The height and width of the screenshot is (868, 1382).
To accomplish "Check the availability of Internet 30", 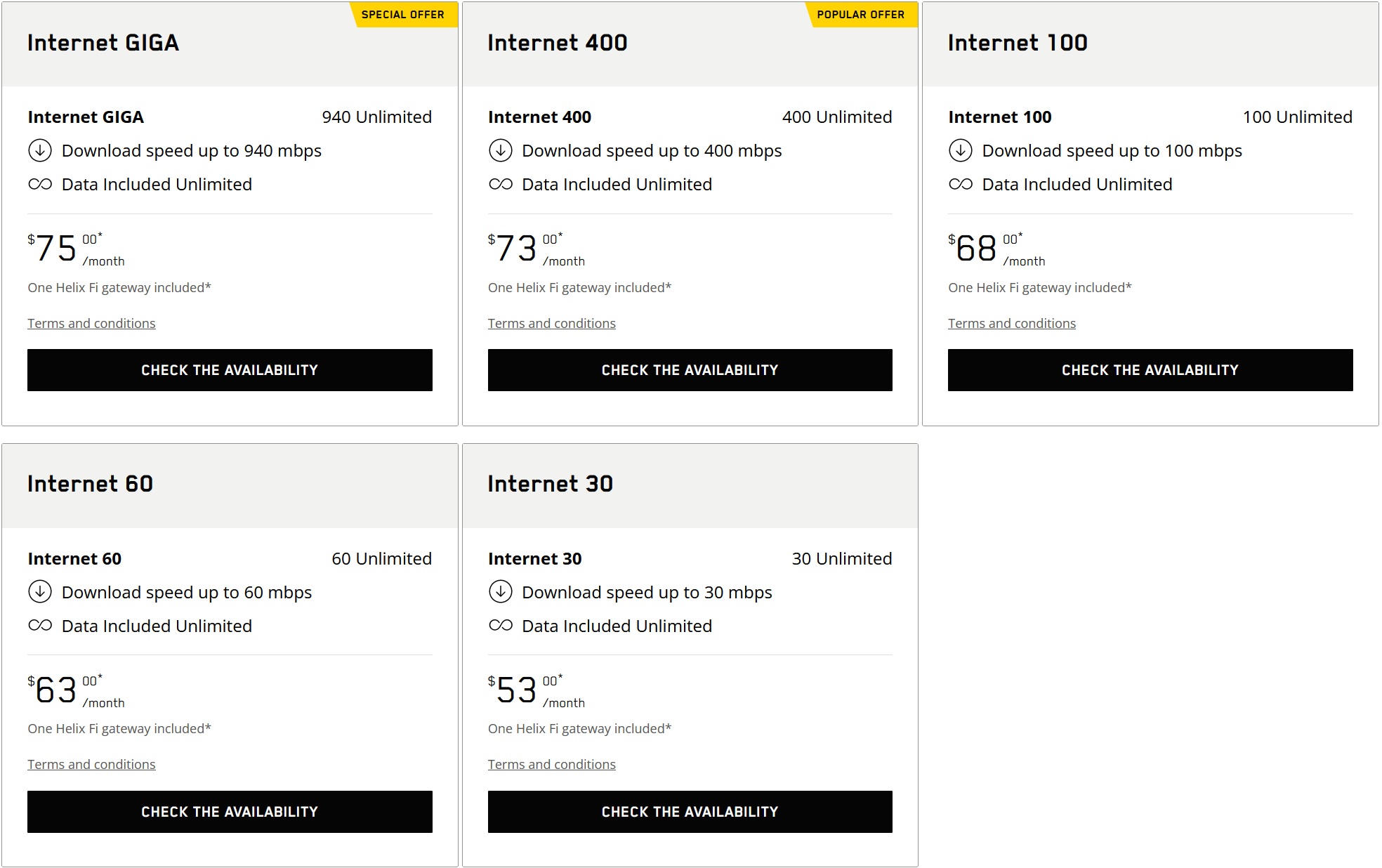I will tap(690, 812).
